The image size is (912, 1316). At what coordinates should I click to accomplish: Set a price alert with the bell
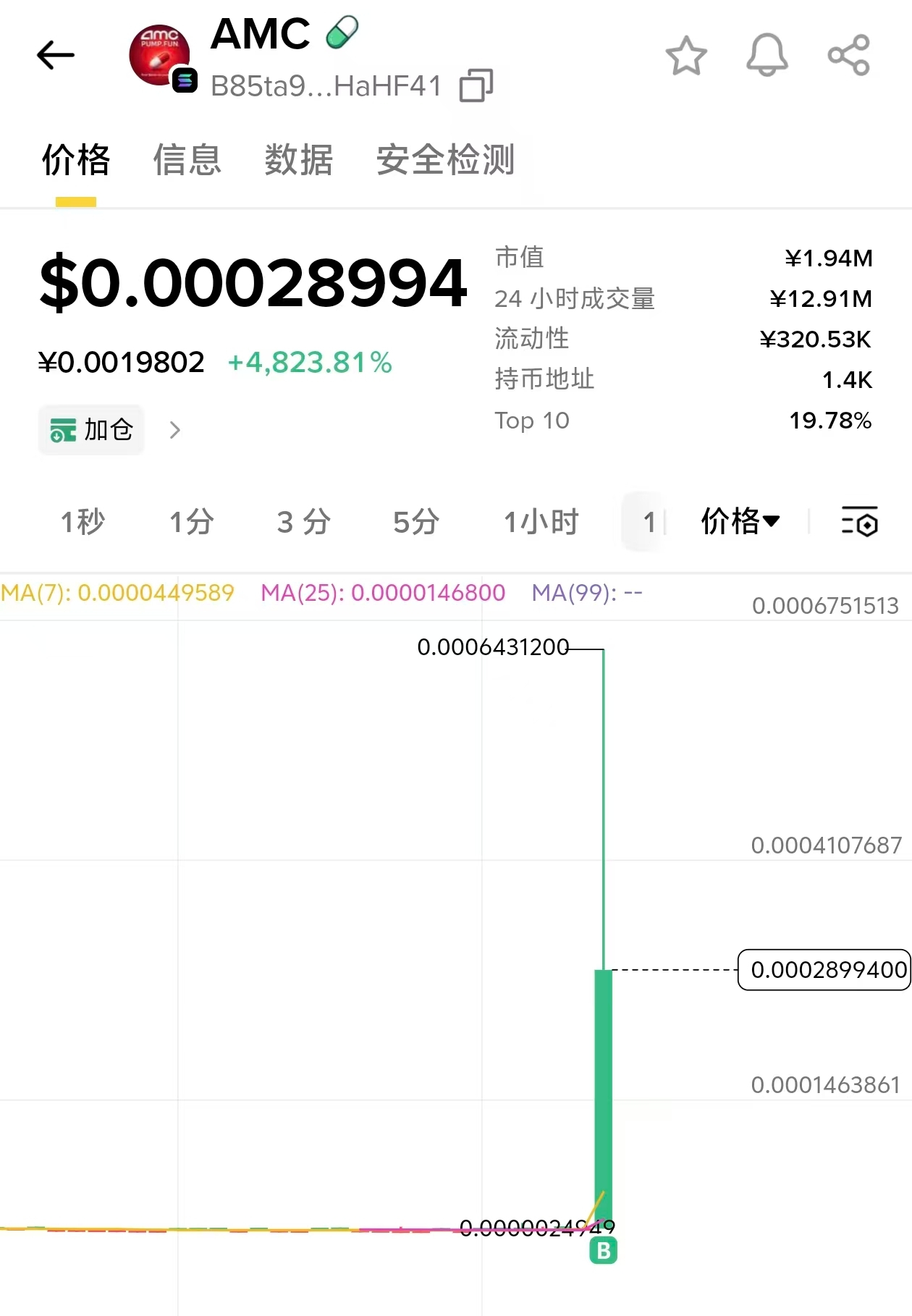(x=767, y=55)
